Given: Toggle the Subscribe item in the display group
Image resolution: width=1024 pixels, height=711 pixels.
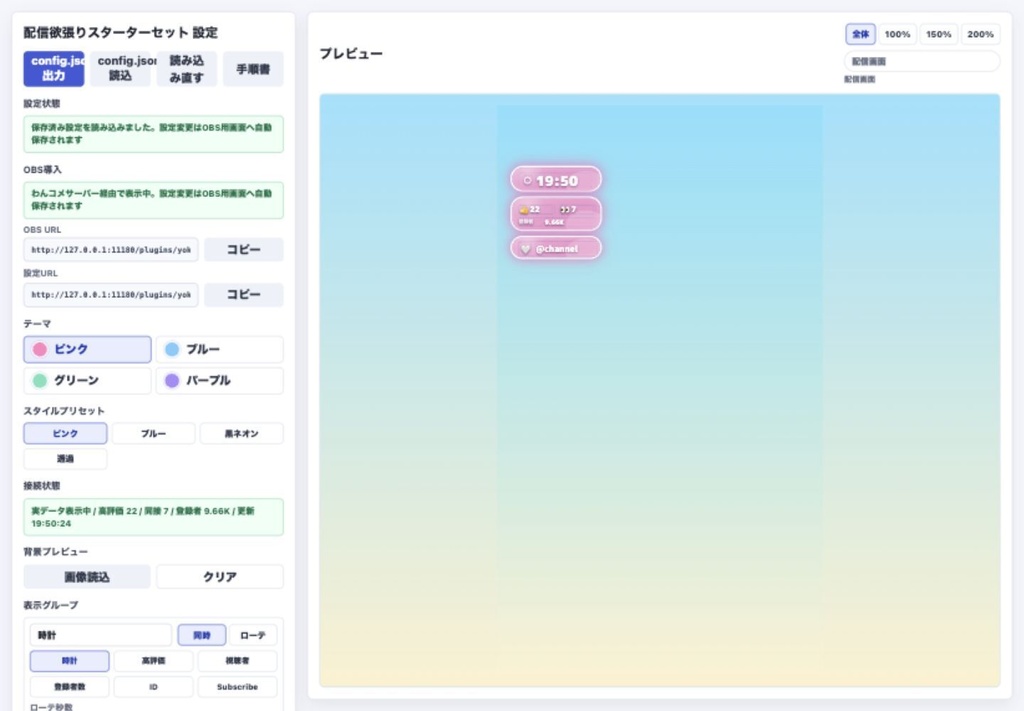Looking at the screenshot, I should pyautogui.click(x=238, y=687).
